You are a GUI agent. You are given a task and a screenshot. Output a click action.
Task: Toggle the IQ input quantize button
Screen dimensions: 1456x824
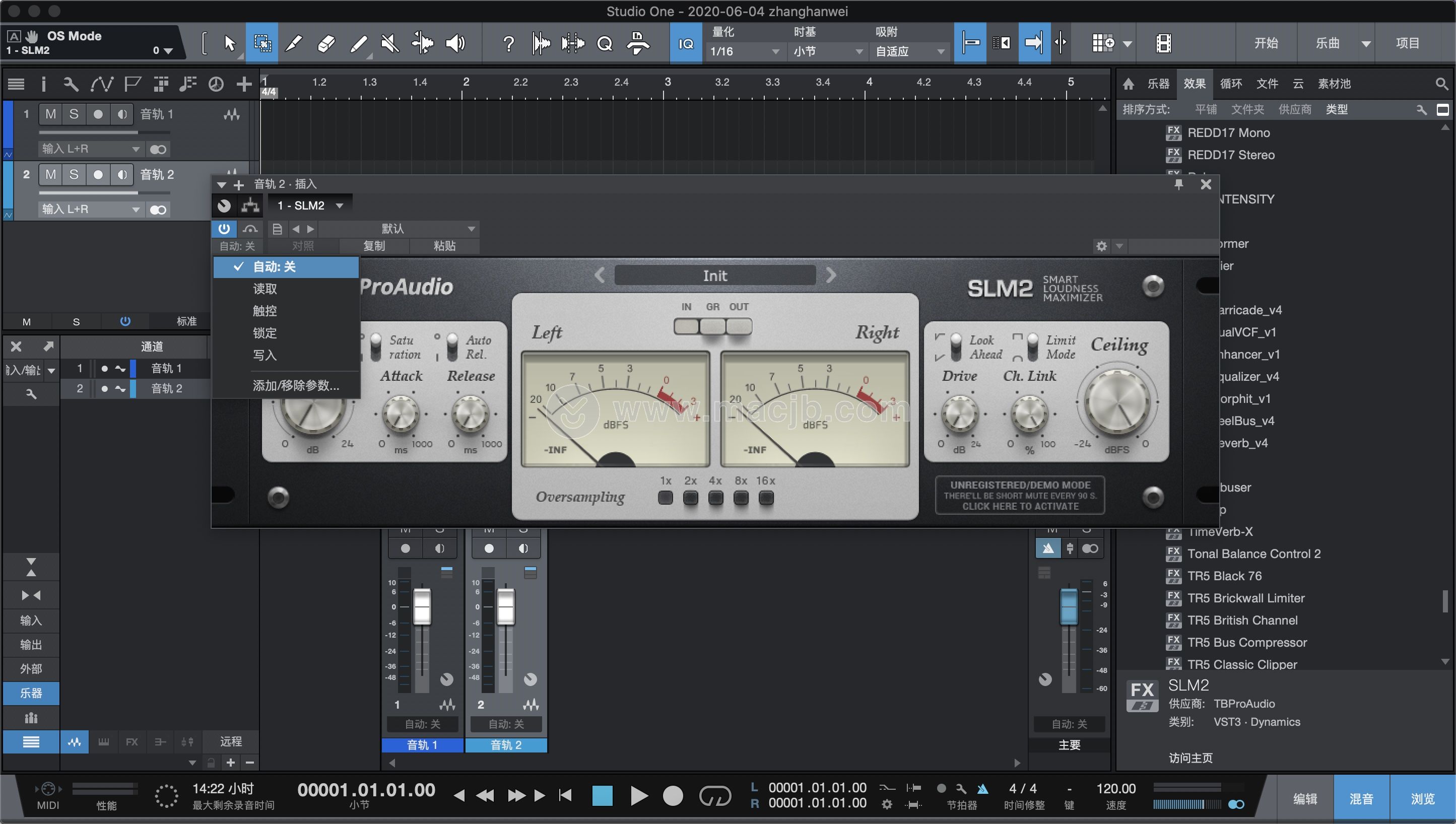686,43
